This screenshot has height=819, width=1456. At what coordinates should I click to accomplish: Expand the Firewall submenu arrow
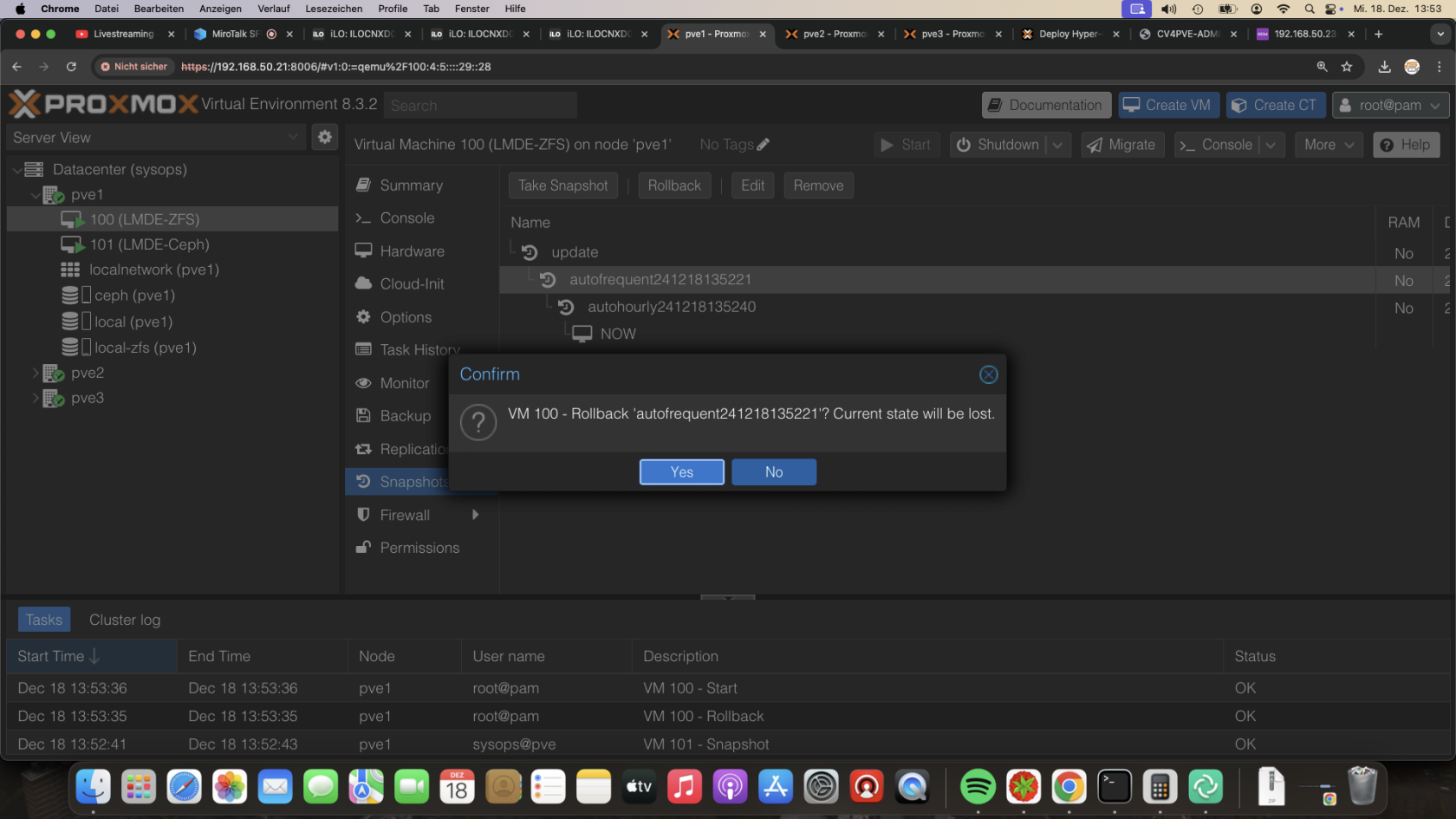pyautogui.click(x=475, y=515)
